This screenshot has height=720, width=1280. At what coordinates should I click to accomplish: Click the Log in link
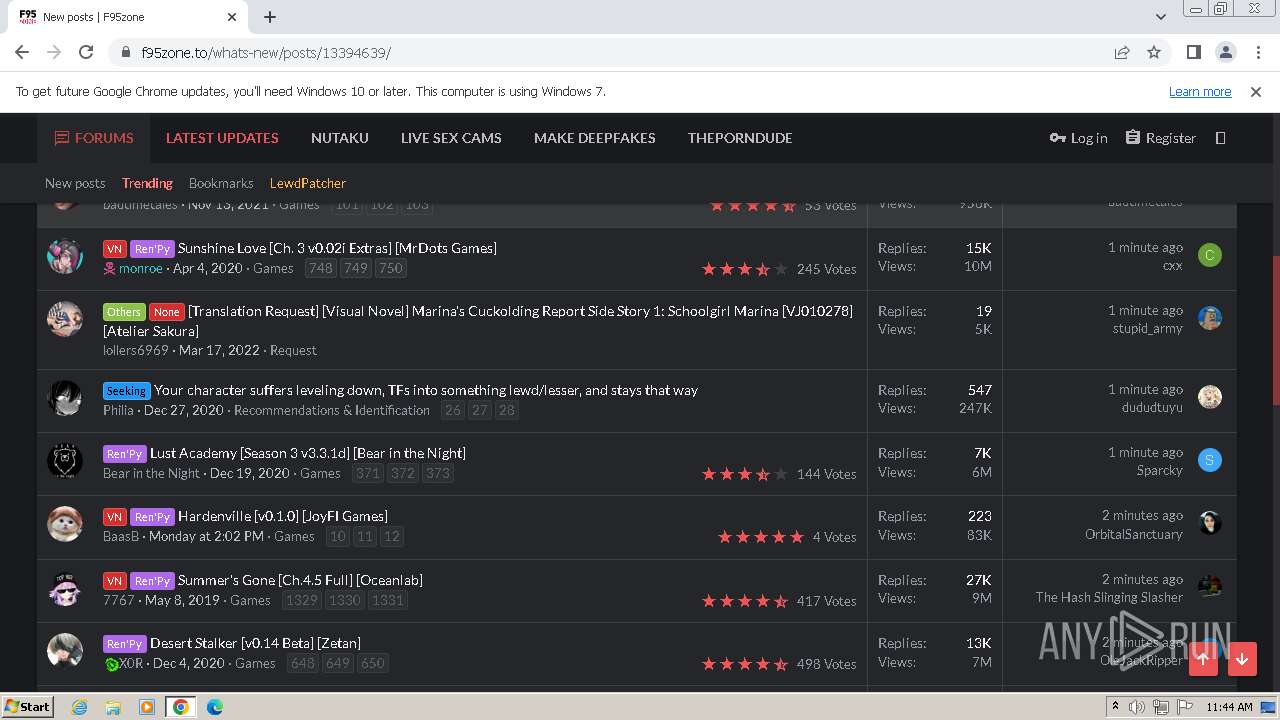[1078, 138]
